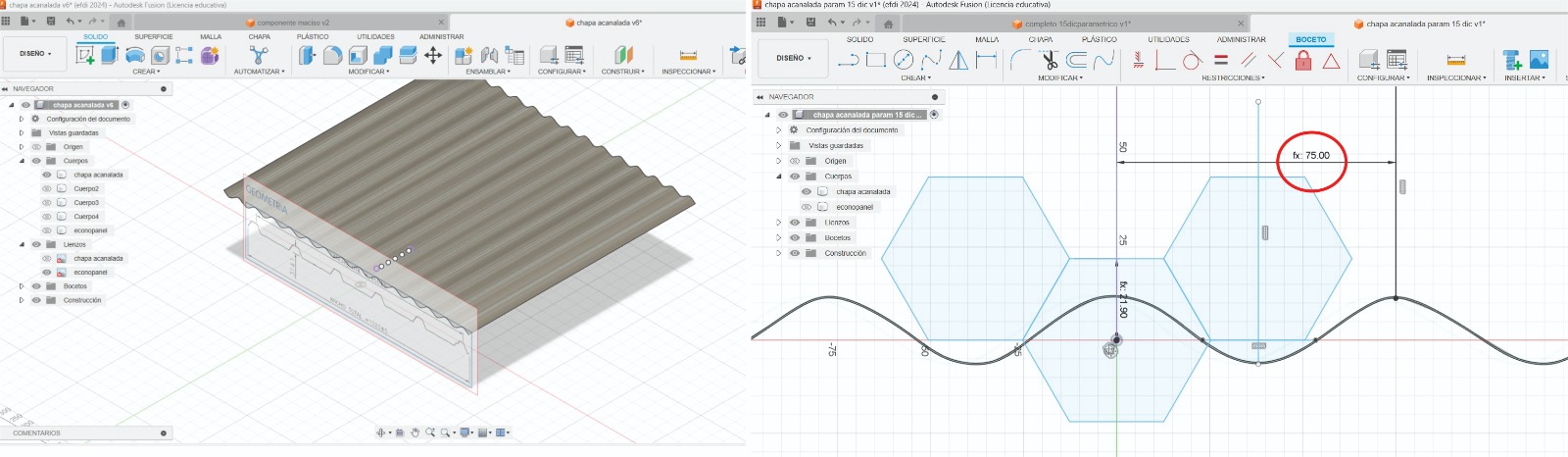Switch to the SUPERFICIE tab in left window

click(154, 36)
